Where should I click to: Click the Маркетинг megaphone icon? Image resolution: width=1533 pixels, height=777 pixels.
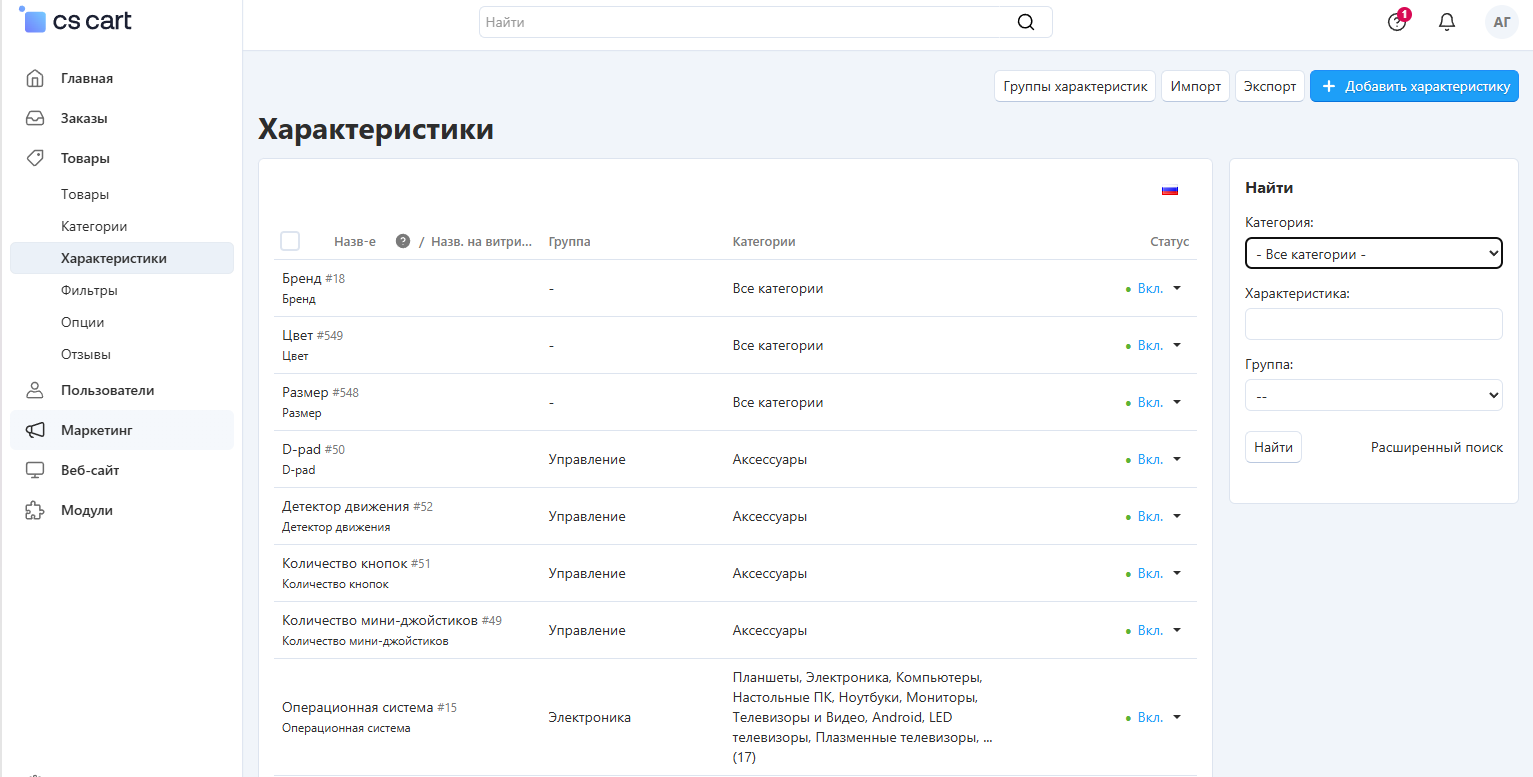coord(35,430)
